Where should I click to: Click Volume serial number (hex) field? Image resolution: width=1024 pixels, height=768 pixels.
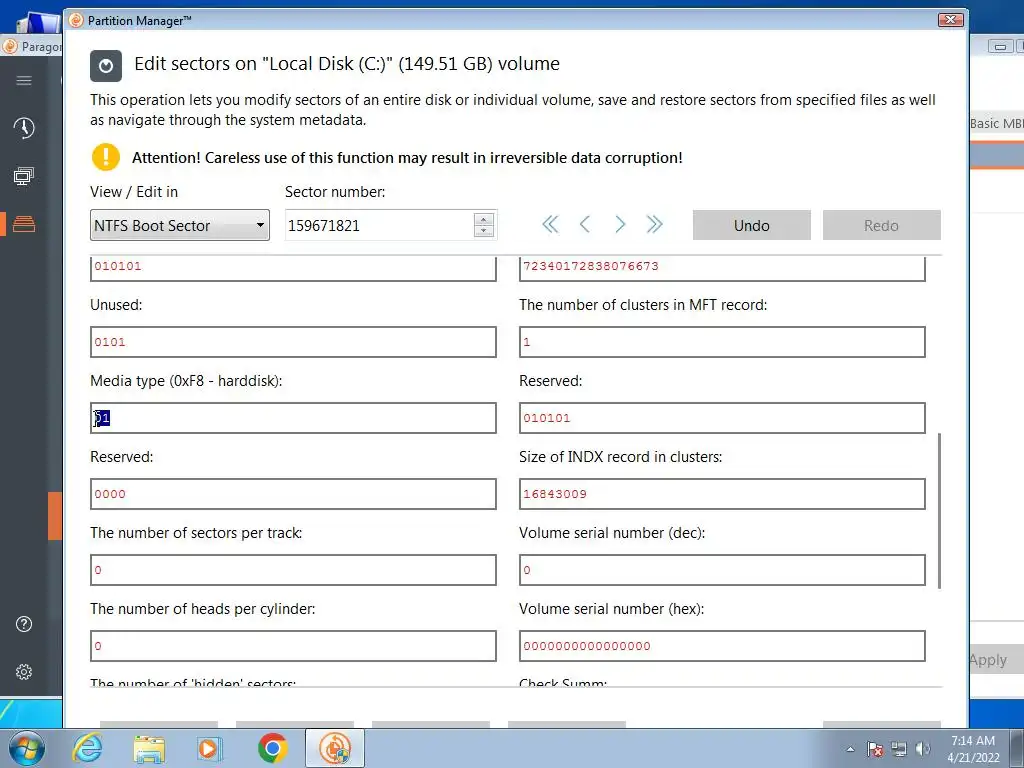coord(722,646)
